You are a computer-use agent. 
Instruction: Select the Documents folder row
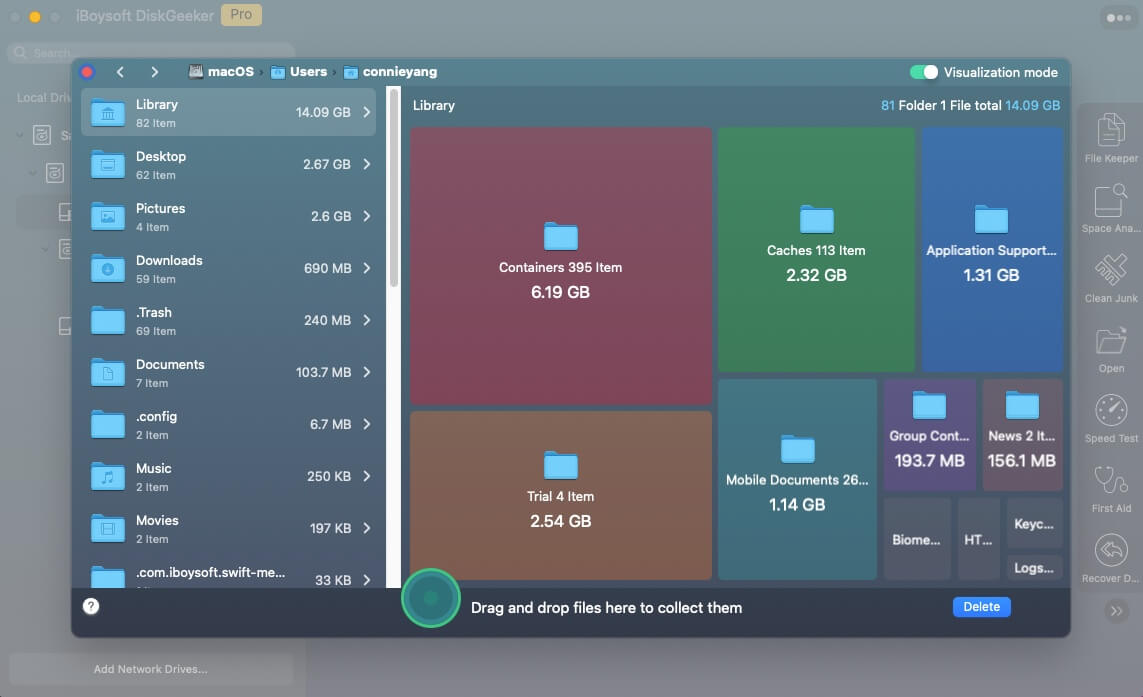click(x=228, y=373)
